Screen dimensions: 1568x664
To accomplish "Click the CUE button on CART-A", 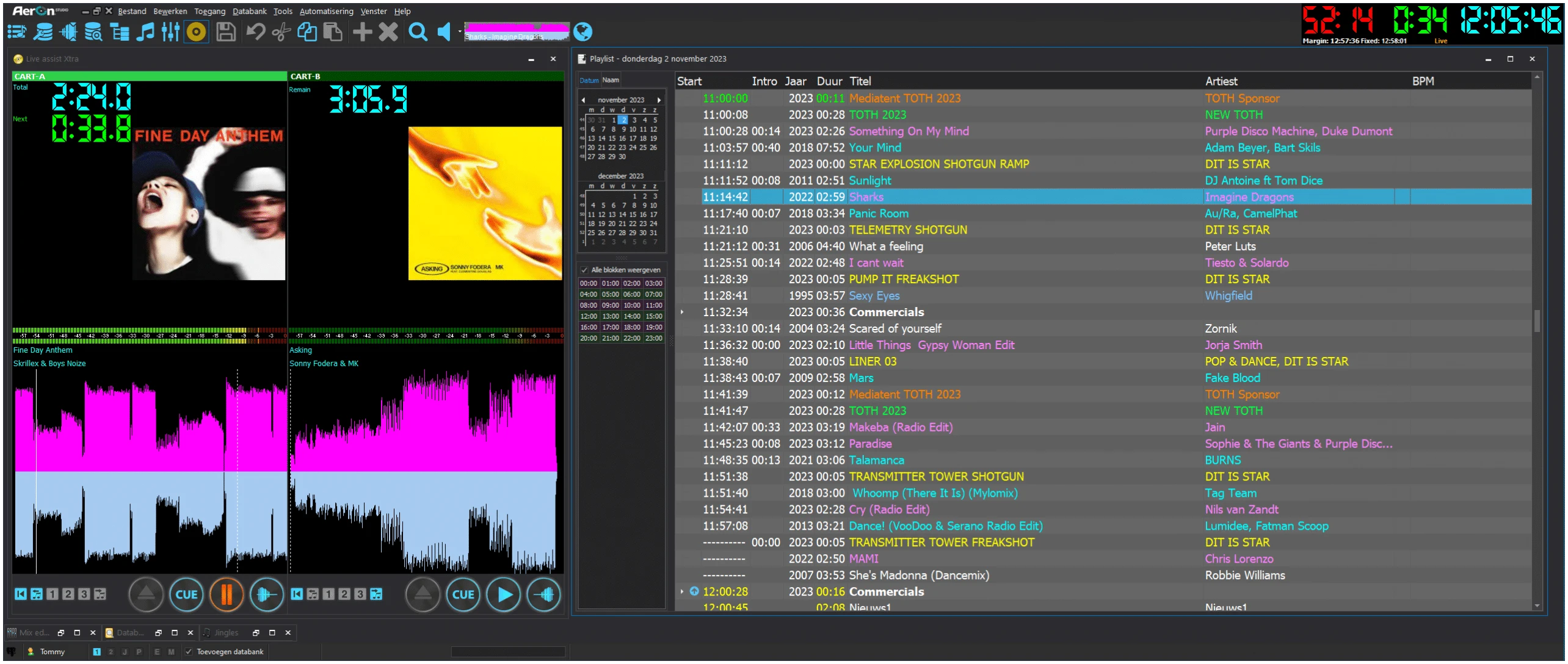I will [186, 594].
